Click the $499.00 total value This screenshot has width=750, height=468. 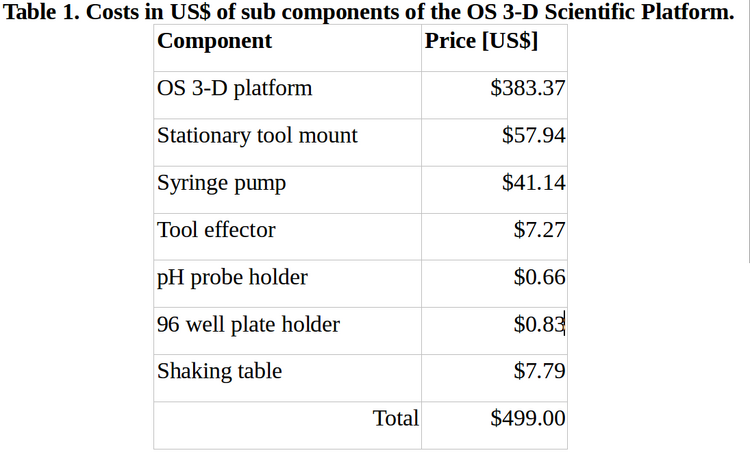pyautogui.click(x=528, y=418)
